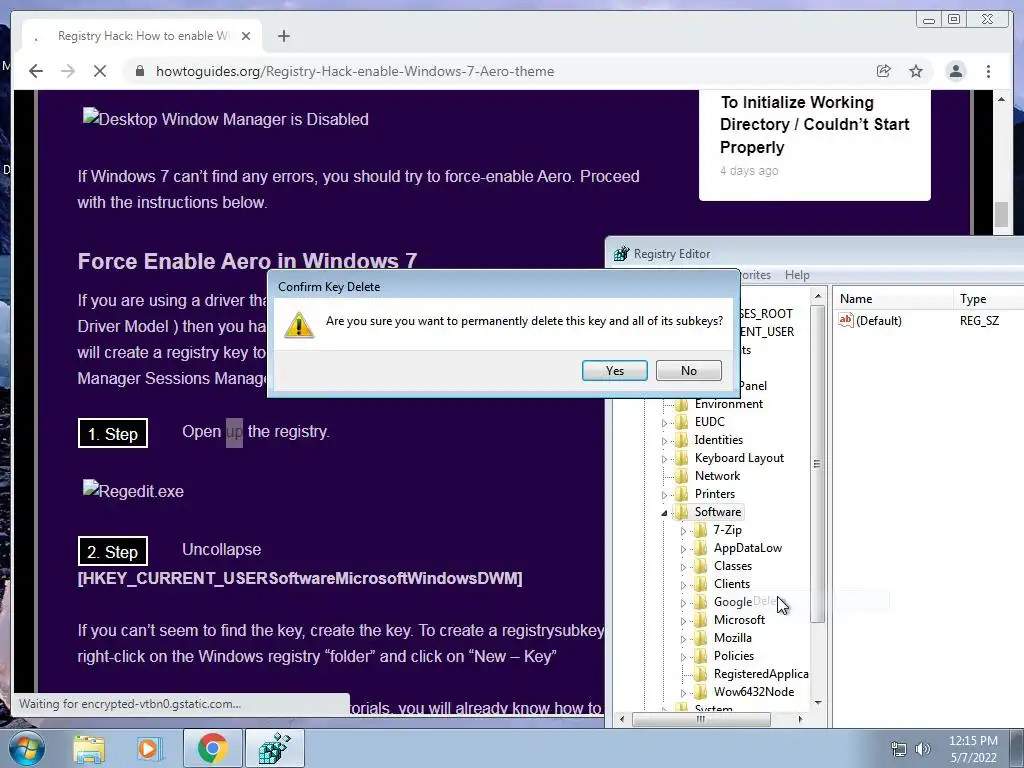The height and width of the screenshot is (768, 1024).
Task: Click the address bar URL field
Action: [x=355, y=71]
